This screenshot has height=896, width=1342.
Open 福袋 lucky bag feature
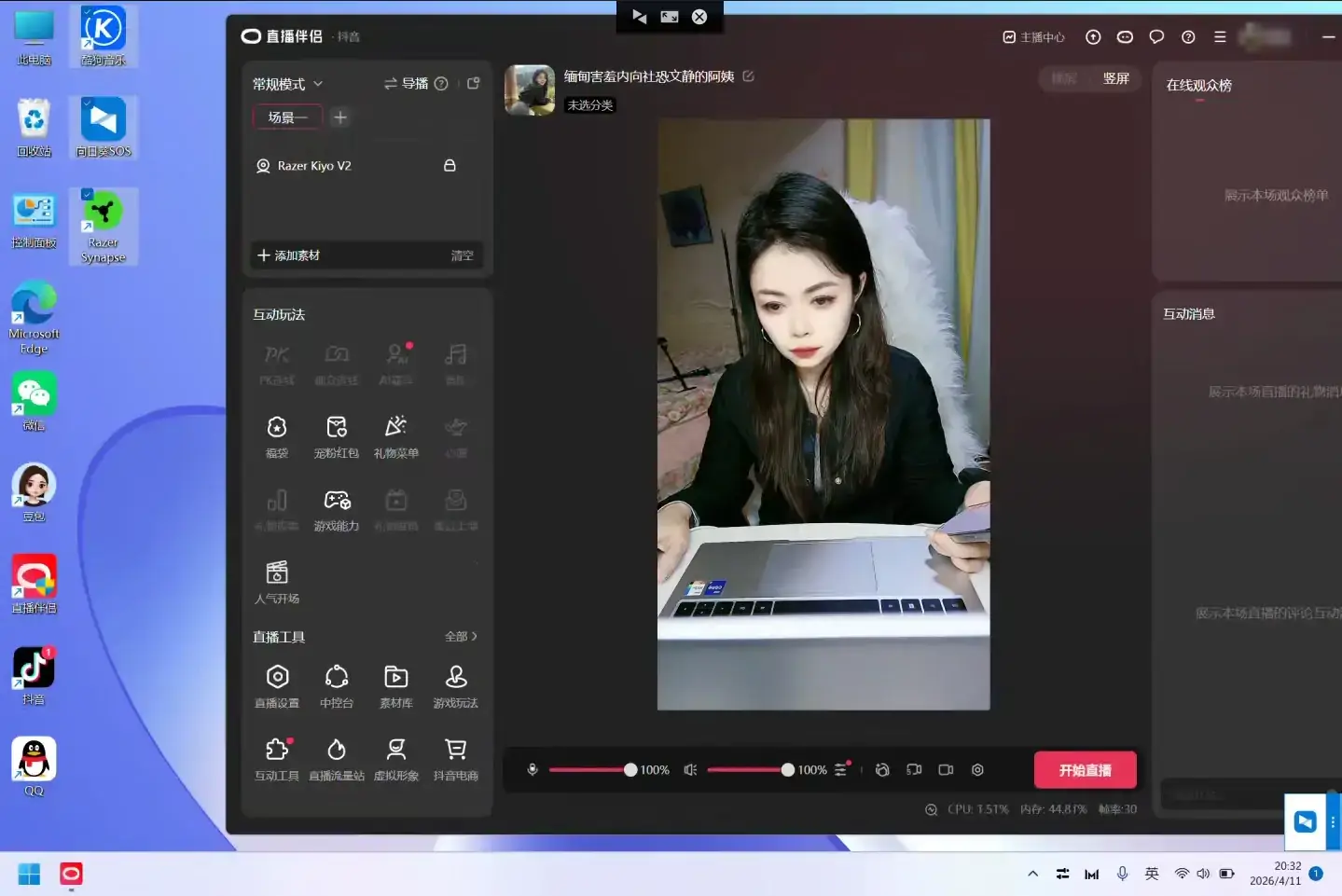click(277, 436)
